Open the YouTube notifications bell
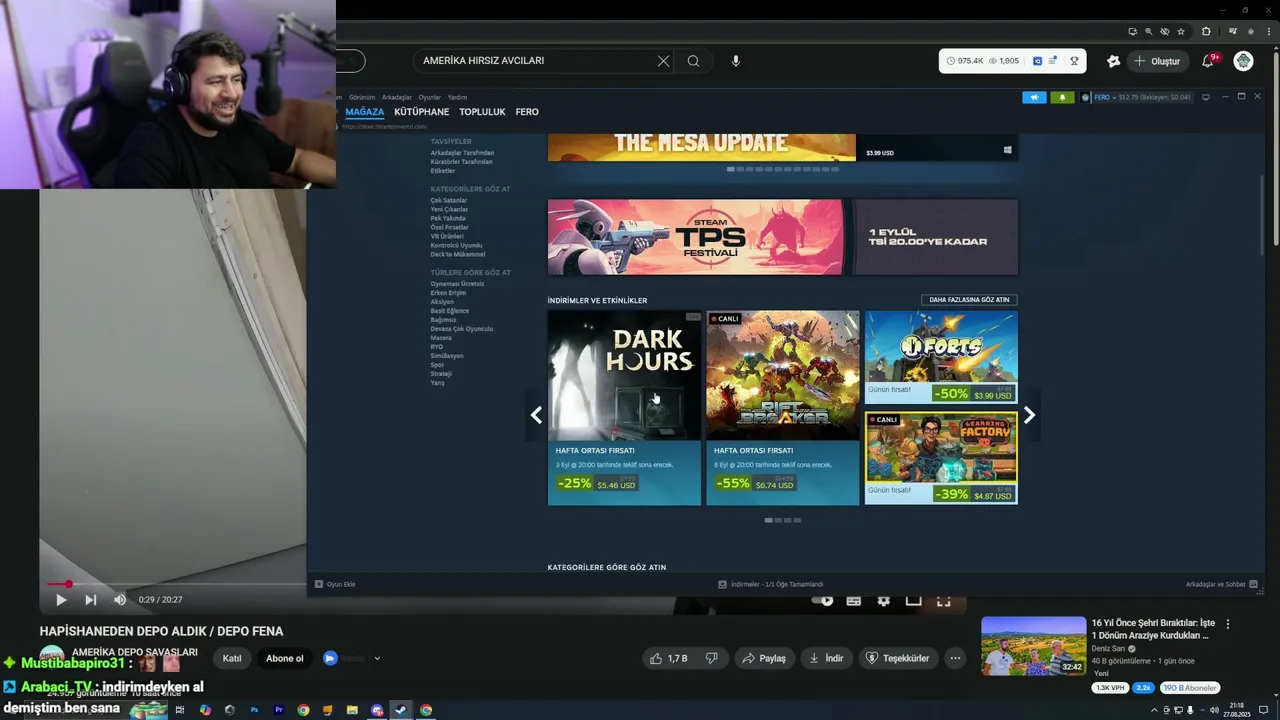1280x720 pixels. [1208, 61]
